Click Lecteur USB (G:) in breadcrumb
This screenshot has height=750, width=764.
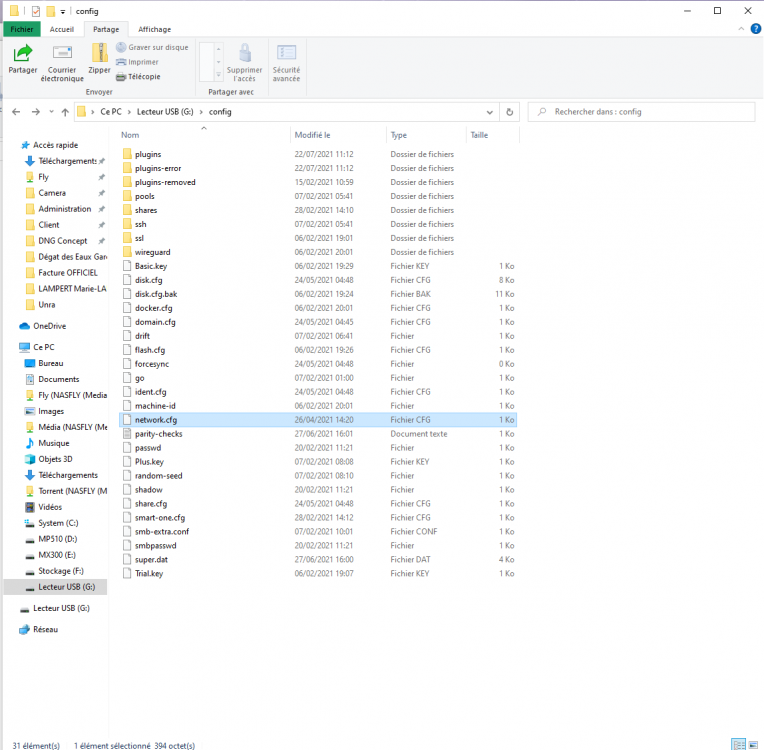(165, 112)
